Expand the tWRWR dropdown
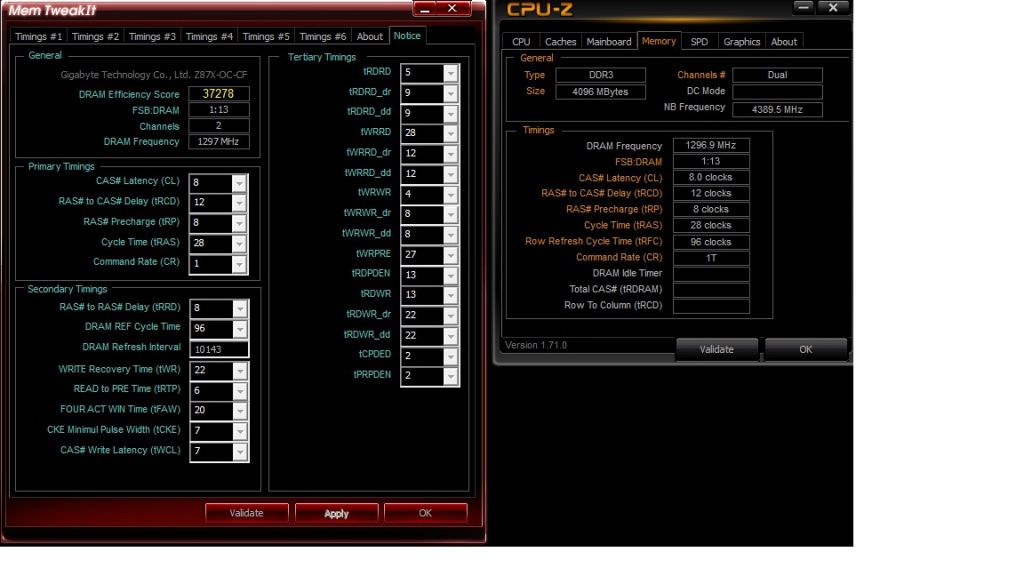 [451, 194]
